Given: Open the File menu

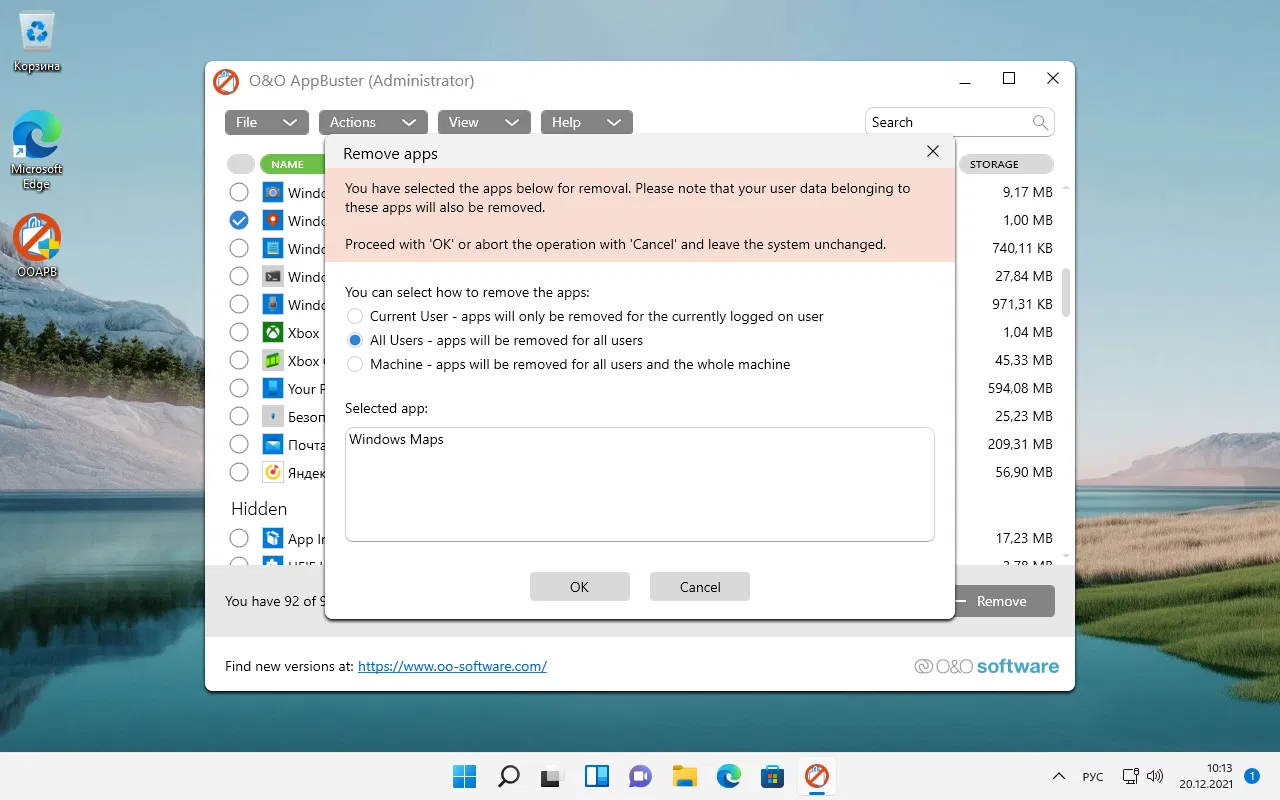Looking at the screenshot, I should [266, 122].
